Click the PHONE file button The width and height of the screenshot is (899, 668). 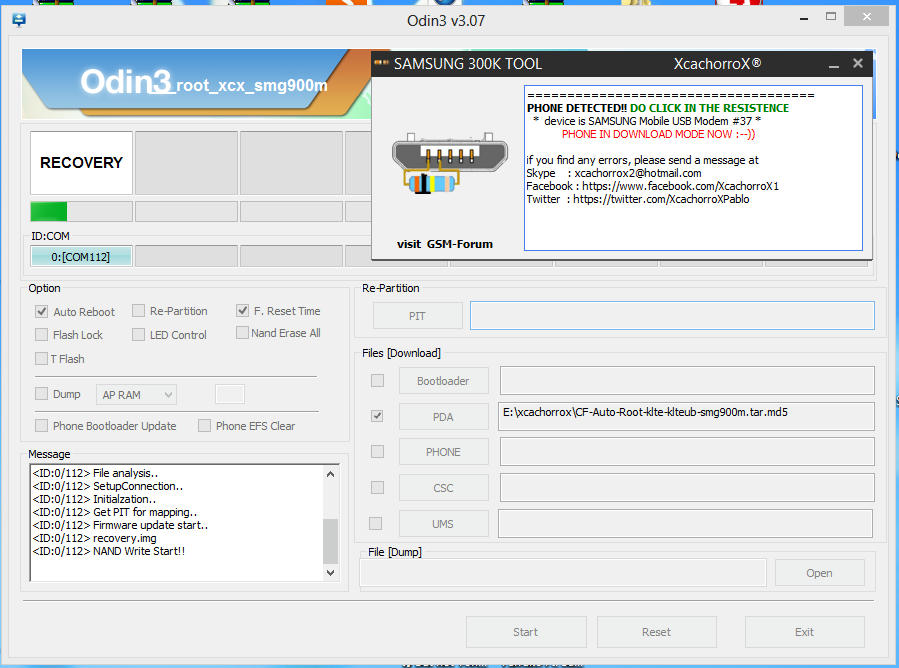(x=444, y=452)
